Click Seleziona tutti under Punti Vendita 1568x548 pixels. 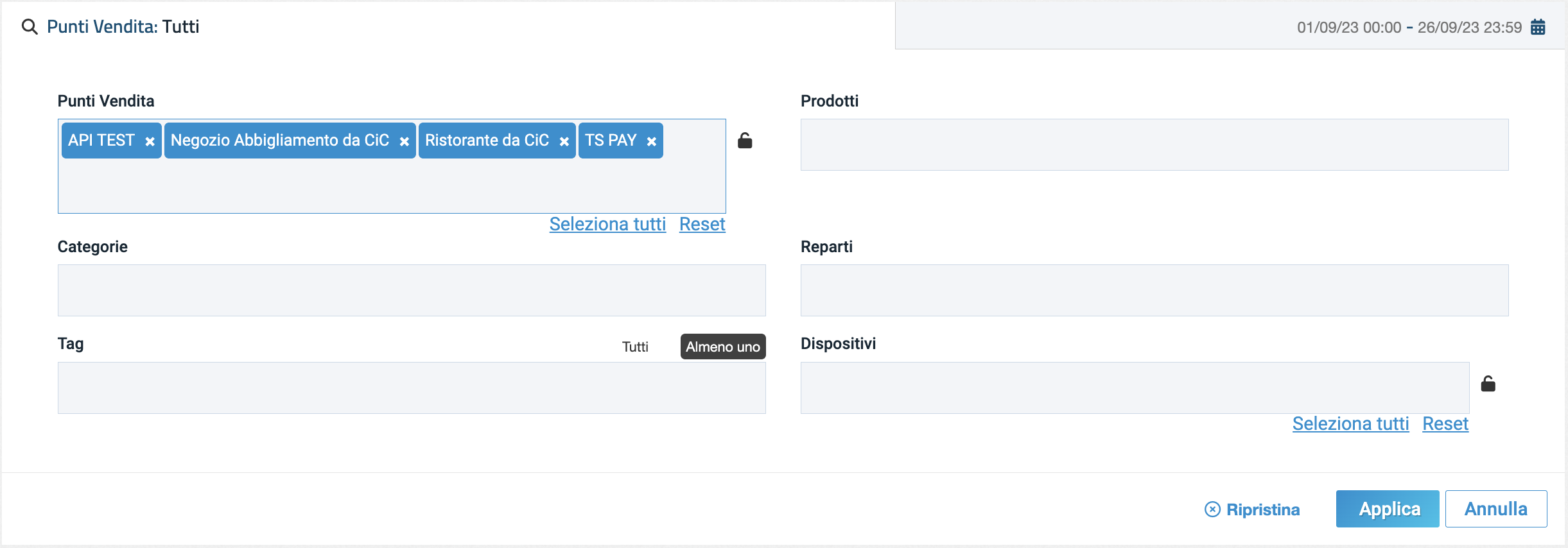coord(607,224)
